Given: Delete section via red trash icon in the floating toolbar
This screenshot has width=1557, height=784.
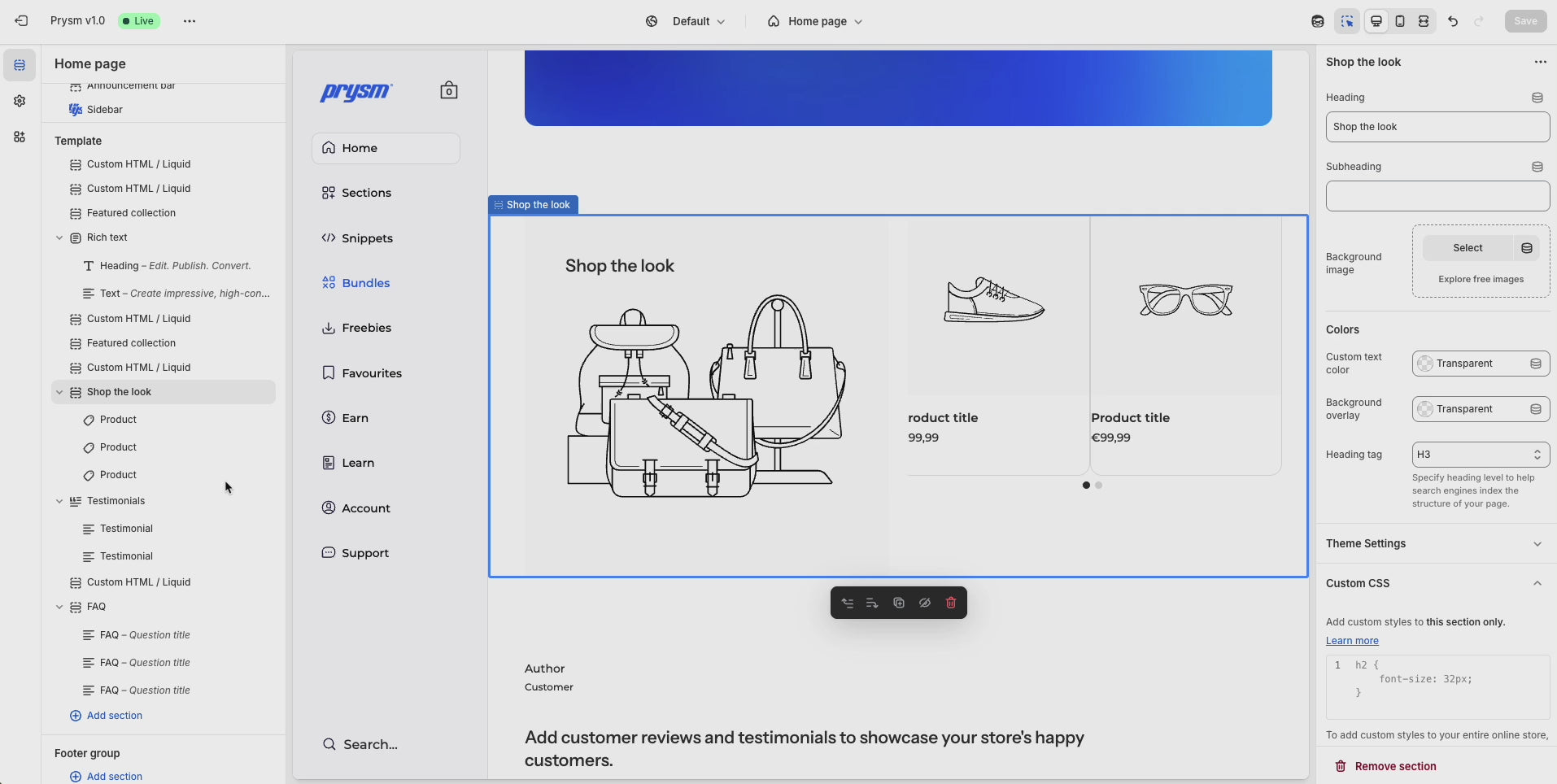Looking at the screenshot, I should (951, 603).
